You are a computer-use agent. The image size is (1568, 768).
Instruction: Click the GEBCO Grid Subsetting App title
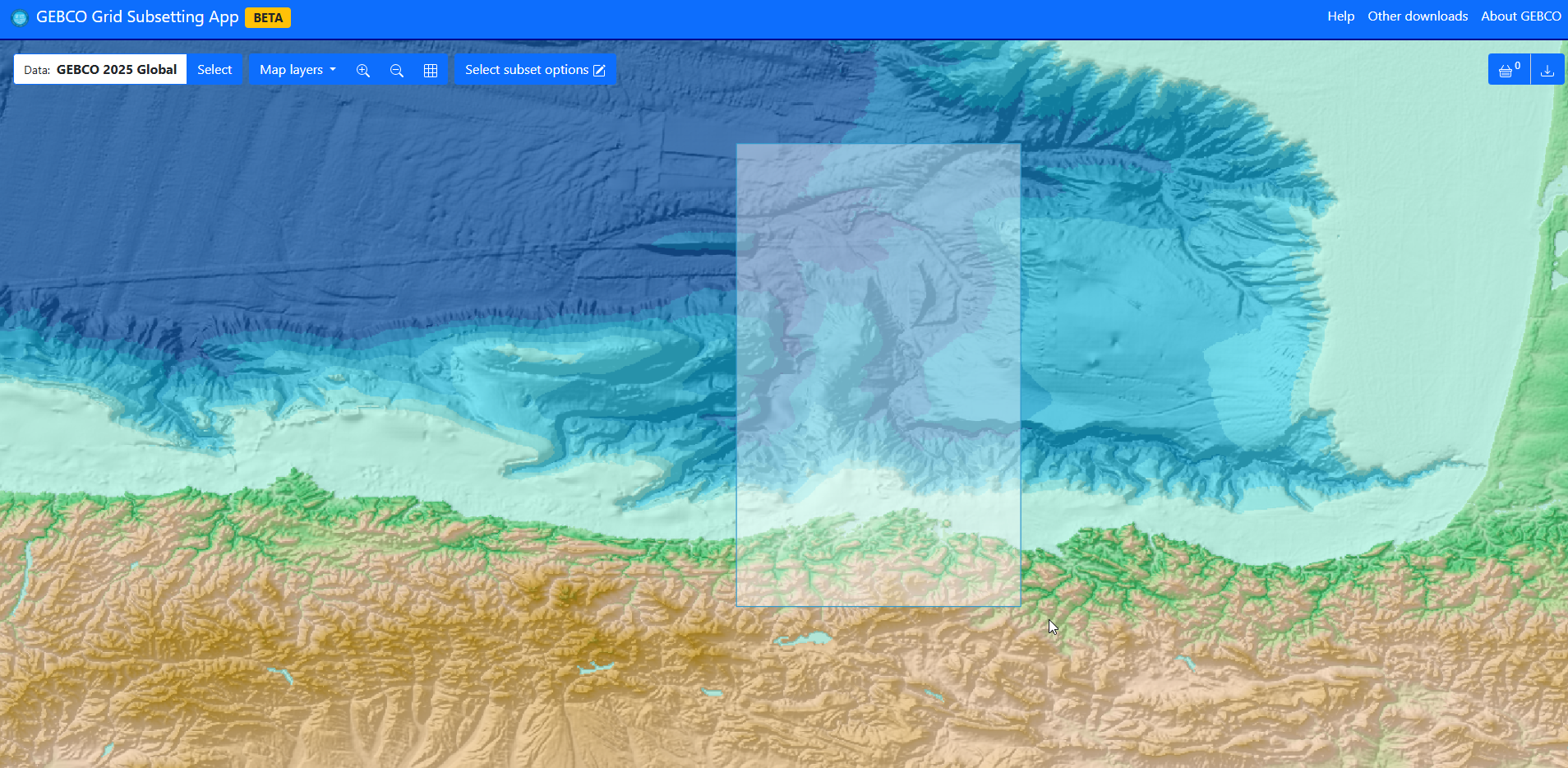pos(137,17)
